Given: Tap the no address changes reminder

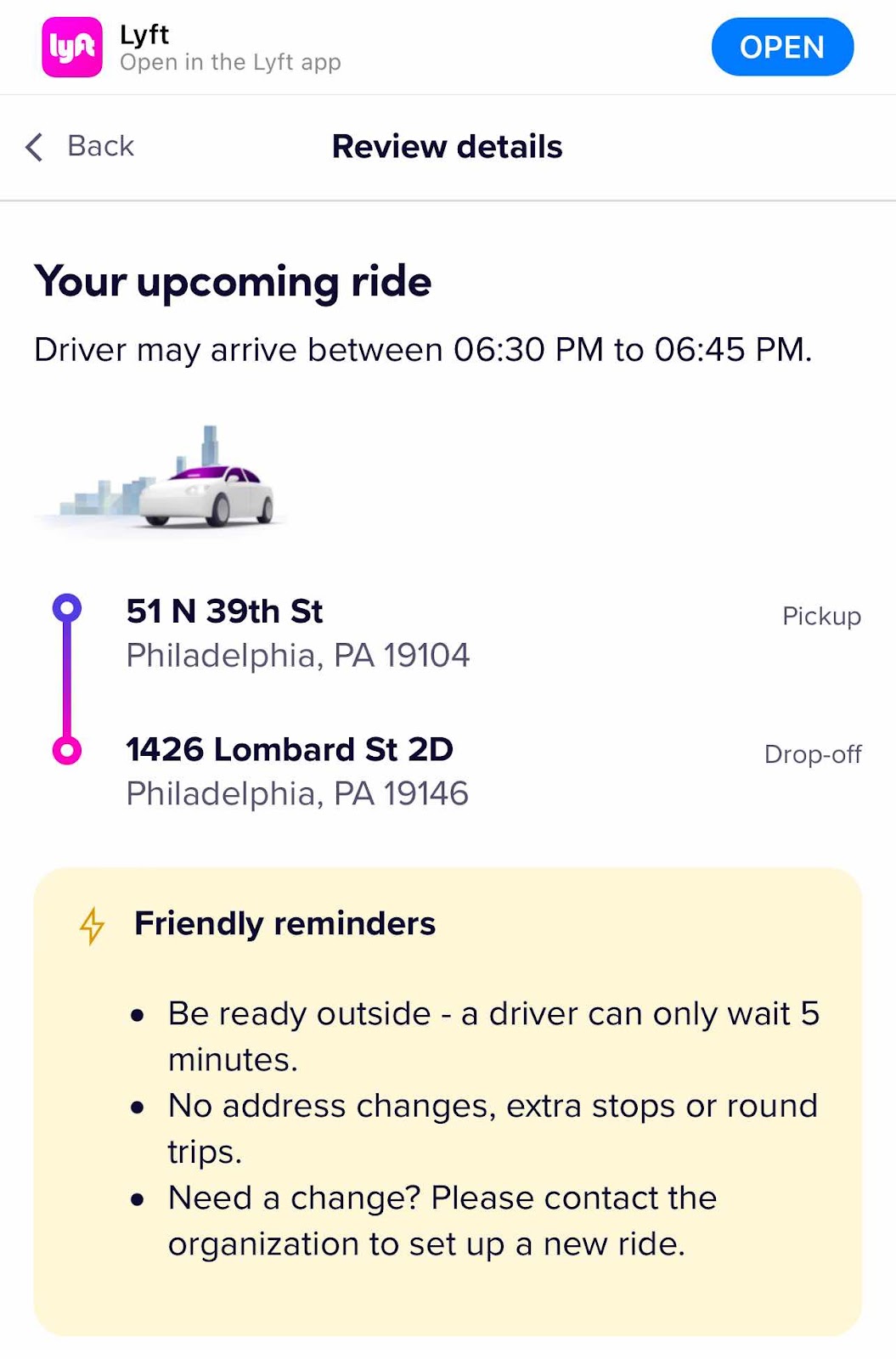Looking at the screenshot, I should (x=493, y=1128).
